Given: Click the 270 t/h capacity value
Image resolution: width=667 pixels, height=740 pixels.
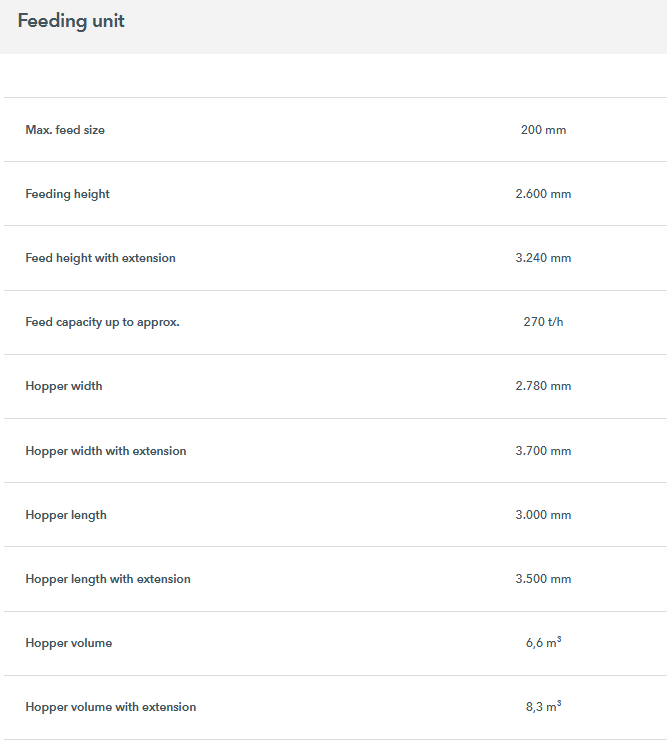Looking at the screenshot, I should coord(543,322).
